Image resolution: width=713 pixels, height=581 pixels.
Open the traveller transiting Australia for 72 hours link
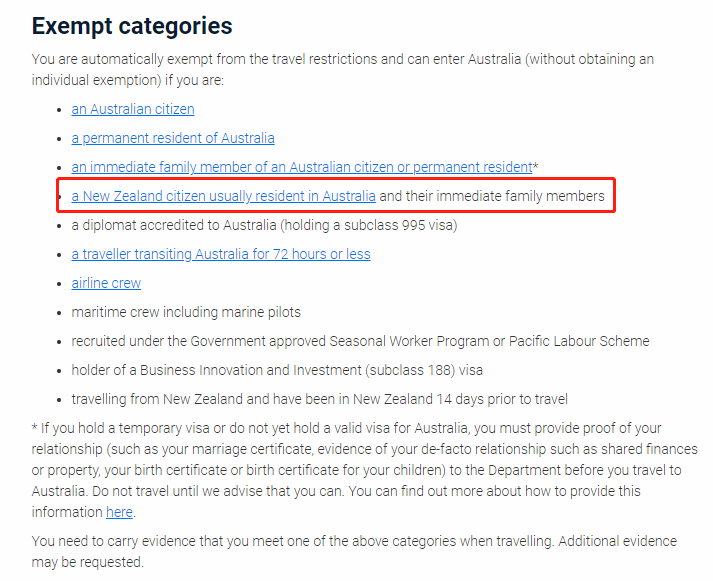click(221, 254)
